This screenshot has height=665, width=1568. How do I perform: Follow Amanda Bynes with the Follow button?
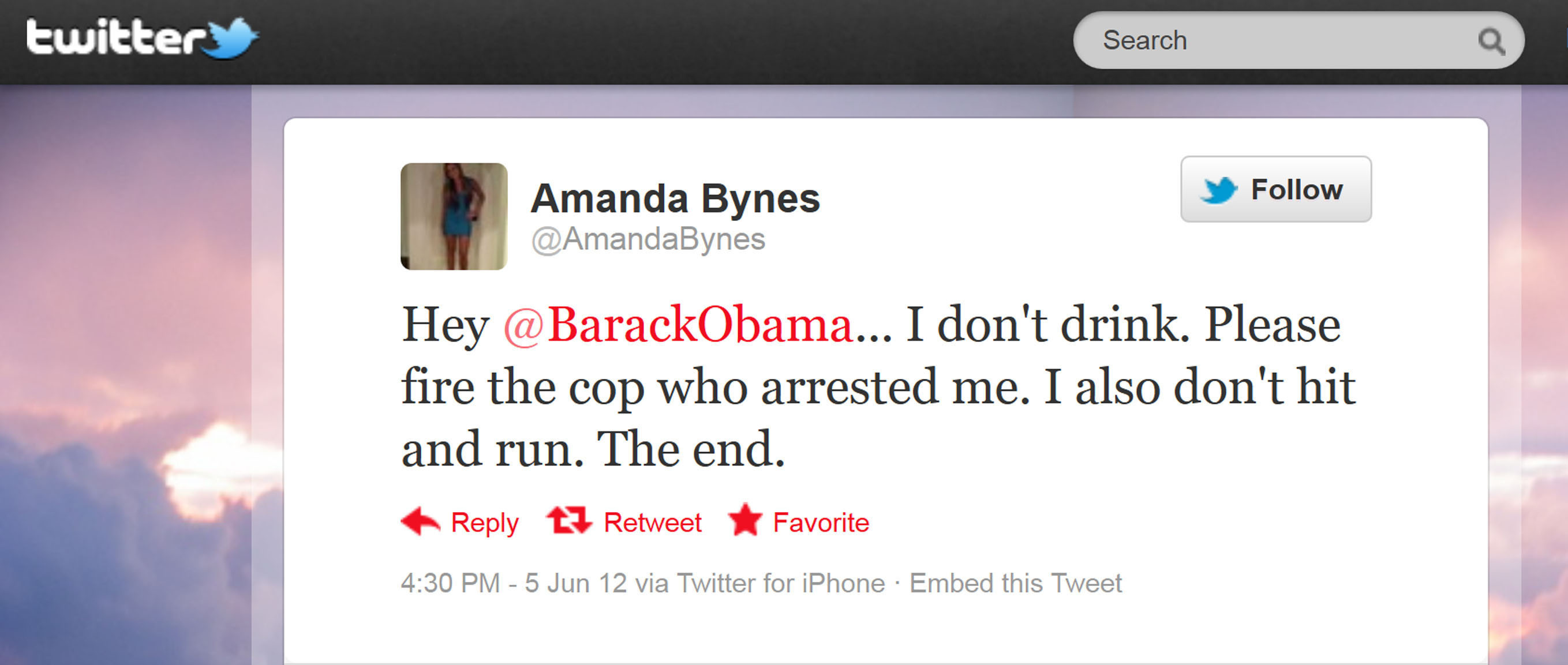coord(1276,189)
